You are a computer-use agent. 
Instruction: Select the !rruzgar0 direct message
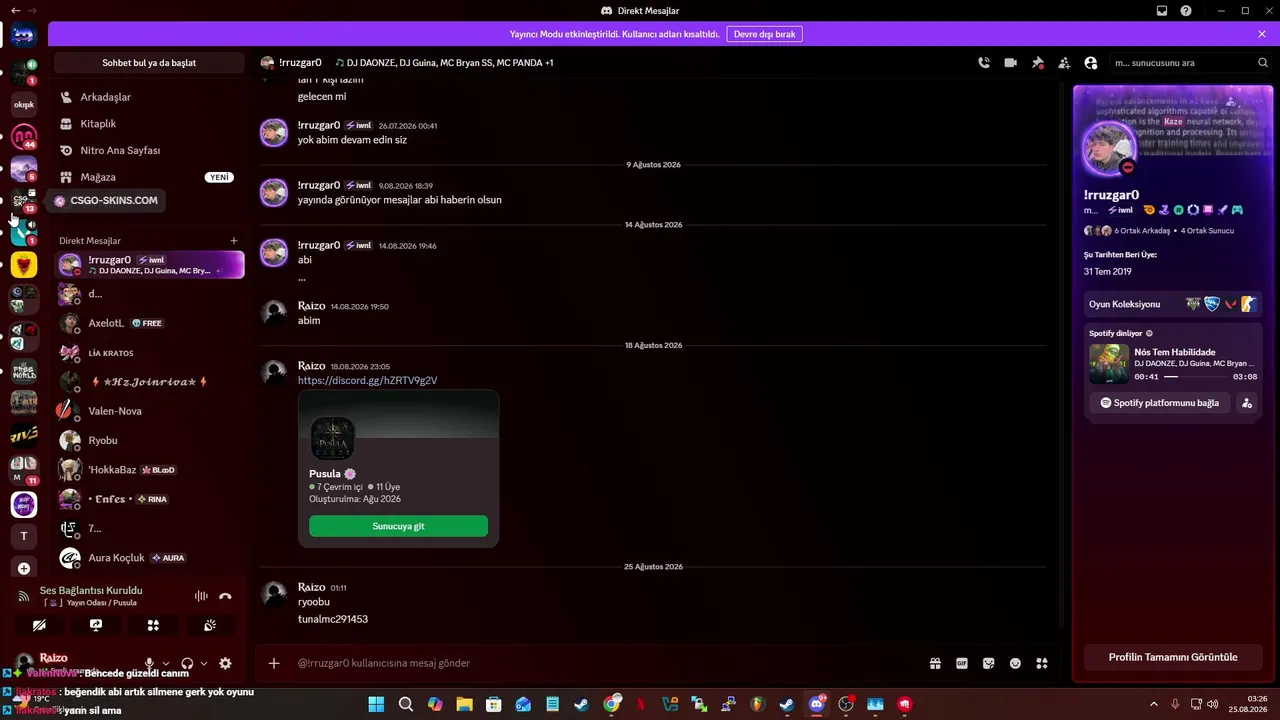(149, 265)
